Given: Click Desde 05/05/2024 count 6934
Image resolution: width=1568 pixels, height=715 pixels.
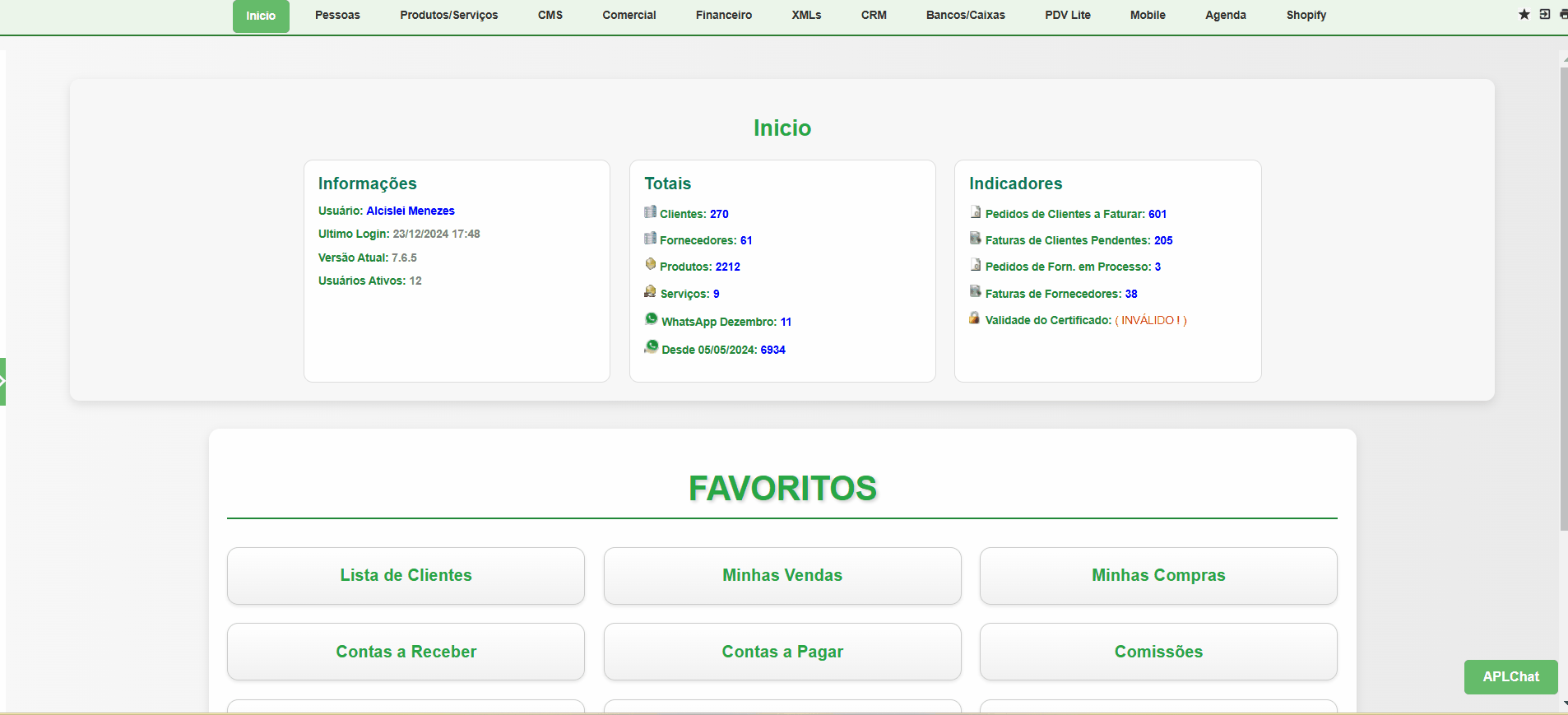Looking at the screenshot, I should [x=772, y=350].
